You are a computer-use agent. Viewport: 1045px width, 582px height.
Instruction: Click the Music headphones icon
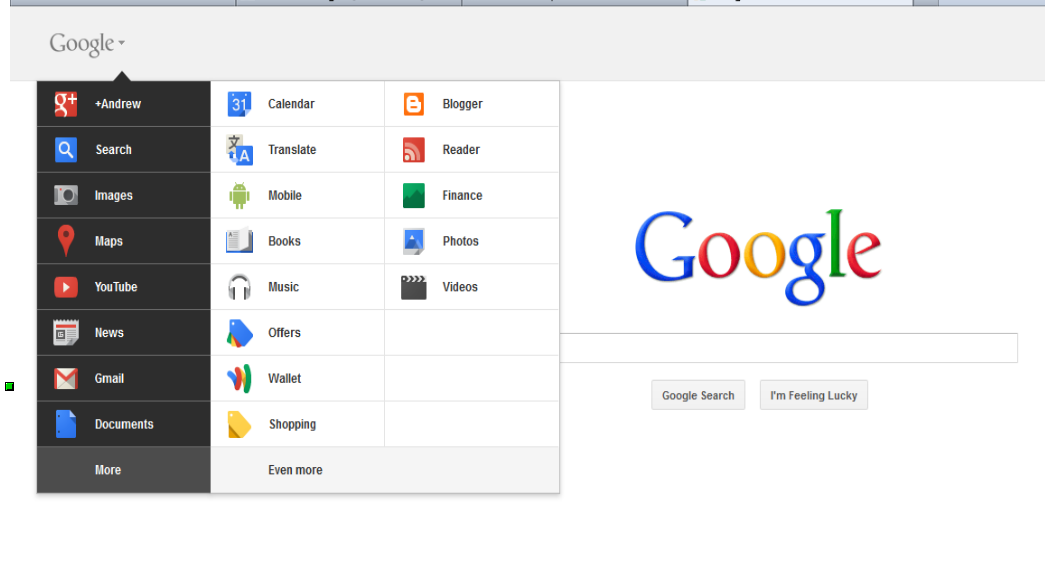coord(239,287)
